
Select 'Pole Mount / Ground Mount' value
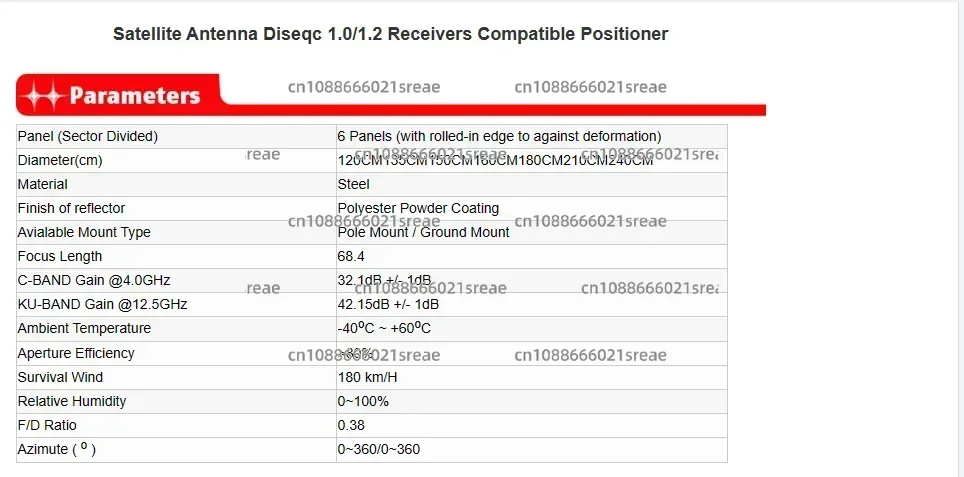pos(424,232)
